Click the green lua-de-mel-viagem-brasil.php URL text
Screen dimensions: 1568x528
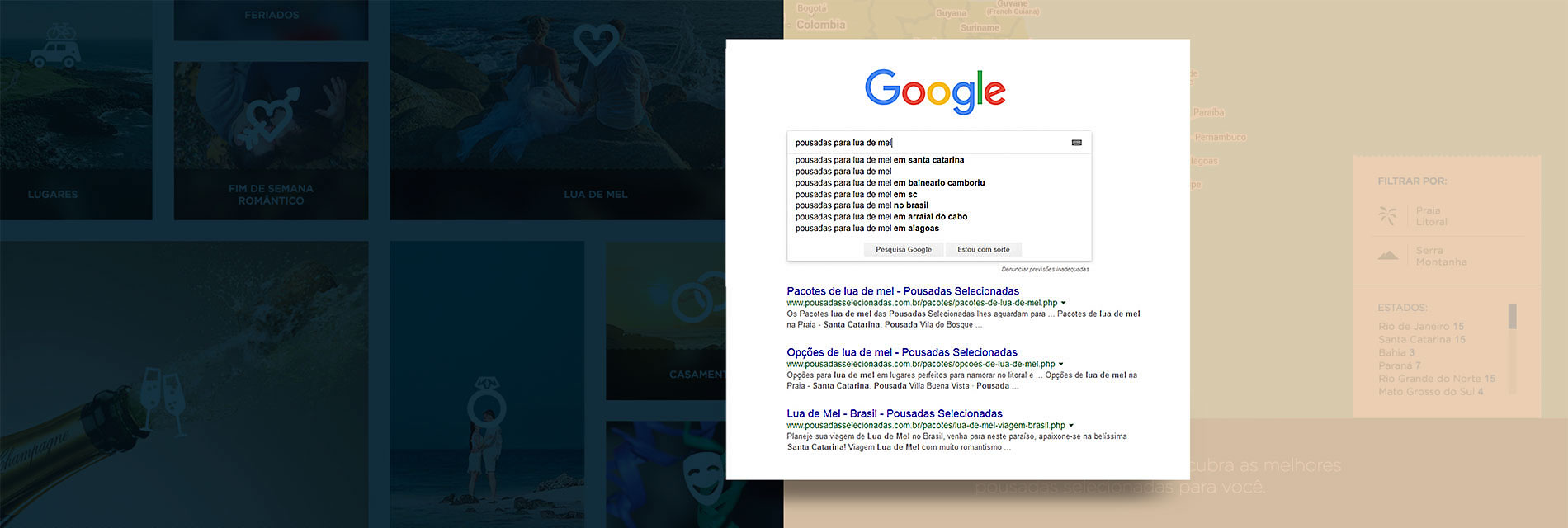pyautogui.click(x=926, y=426)
